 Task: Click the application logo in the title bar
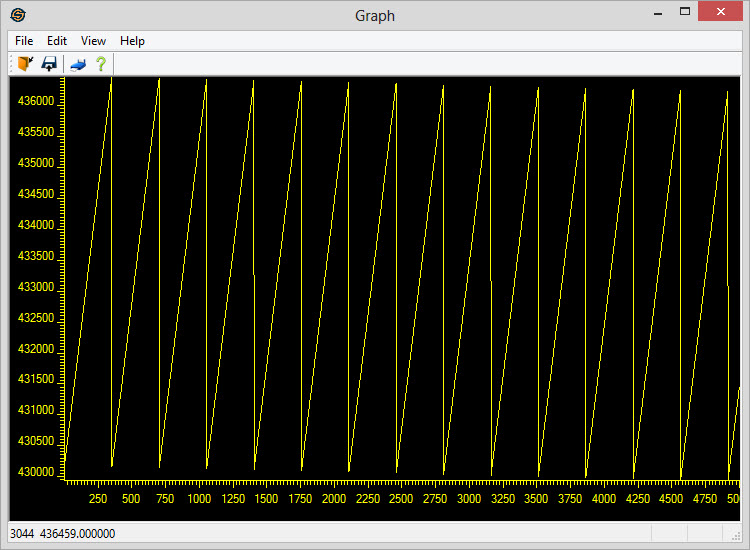(18, 15)
